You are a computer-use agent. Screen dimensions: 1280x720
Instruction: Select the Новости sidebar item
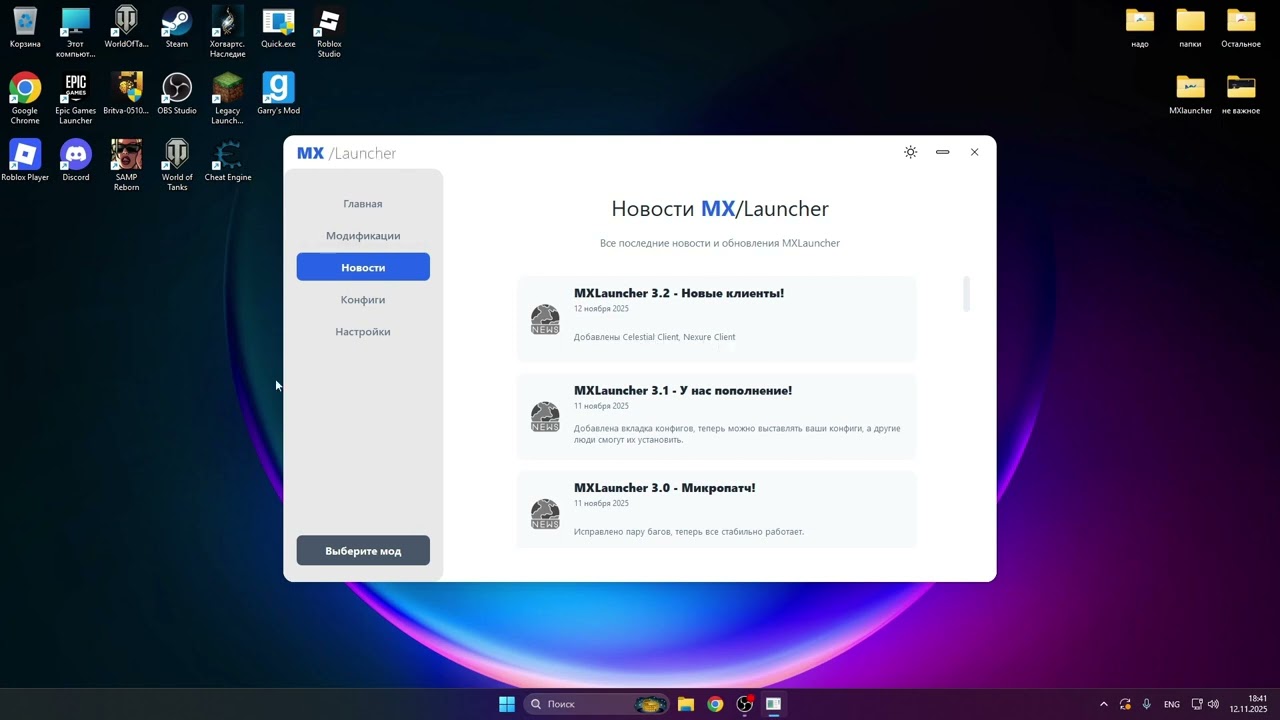(363, 267)
